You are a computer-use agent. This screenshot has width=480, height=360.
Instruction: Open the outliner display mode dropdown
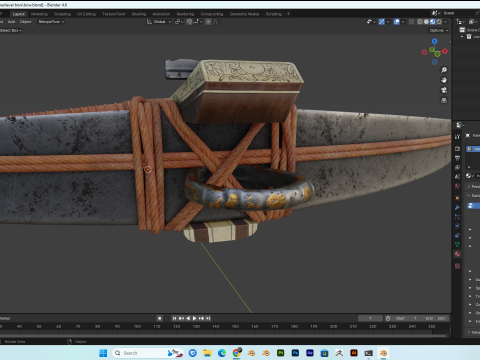[461, 22]
